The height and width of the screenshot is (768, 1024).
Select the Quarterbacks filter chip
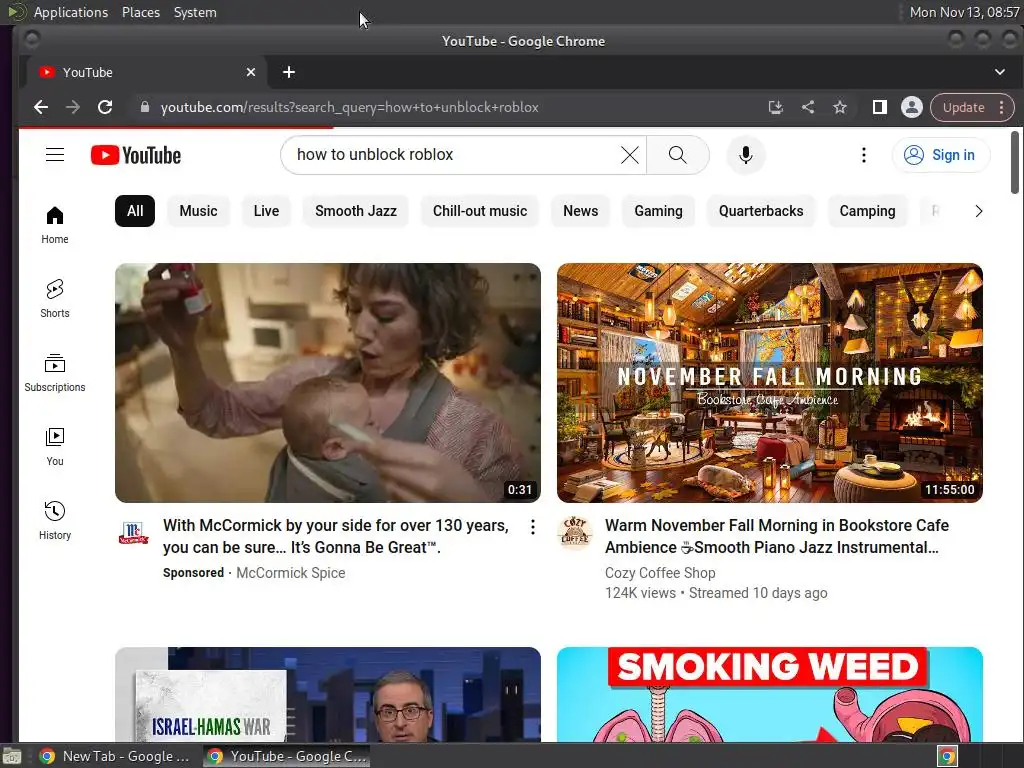761,211
